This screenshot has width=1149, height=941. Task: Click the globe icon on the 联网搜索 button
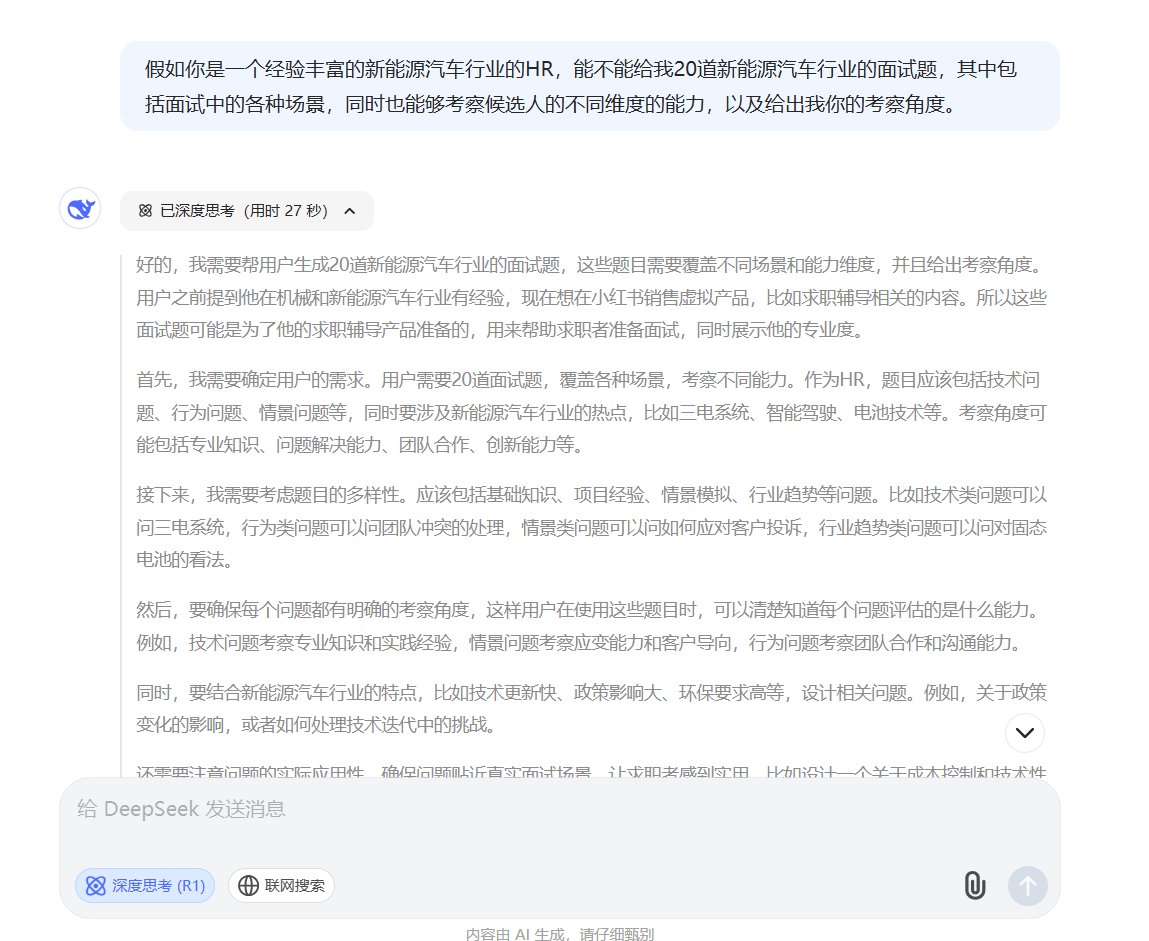(246, 885)
